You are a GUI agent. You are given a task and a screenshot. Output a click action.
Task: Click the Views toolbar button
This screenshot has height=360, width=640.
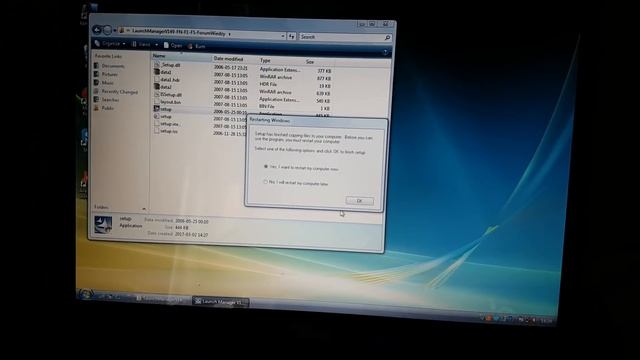142,44
